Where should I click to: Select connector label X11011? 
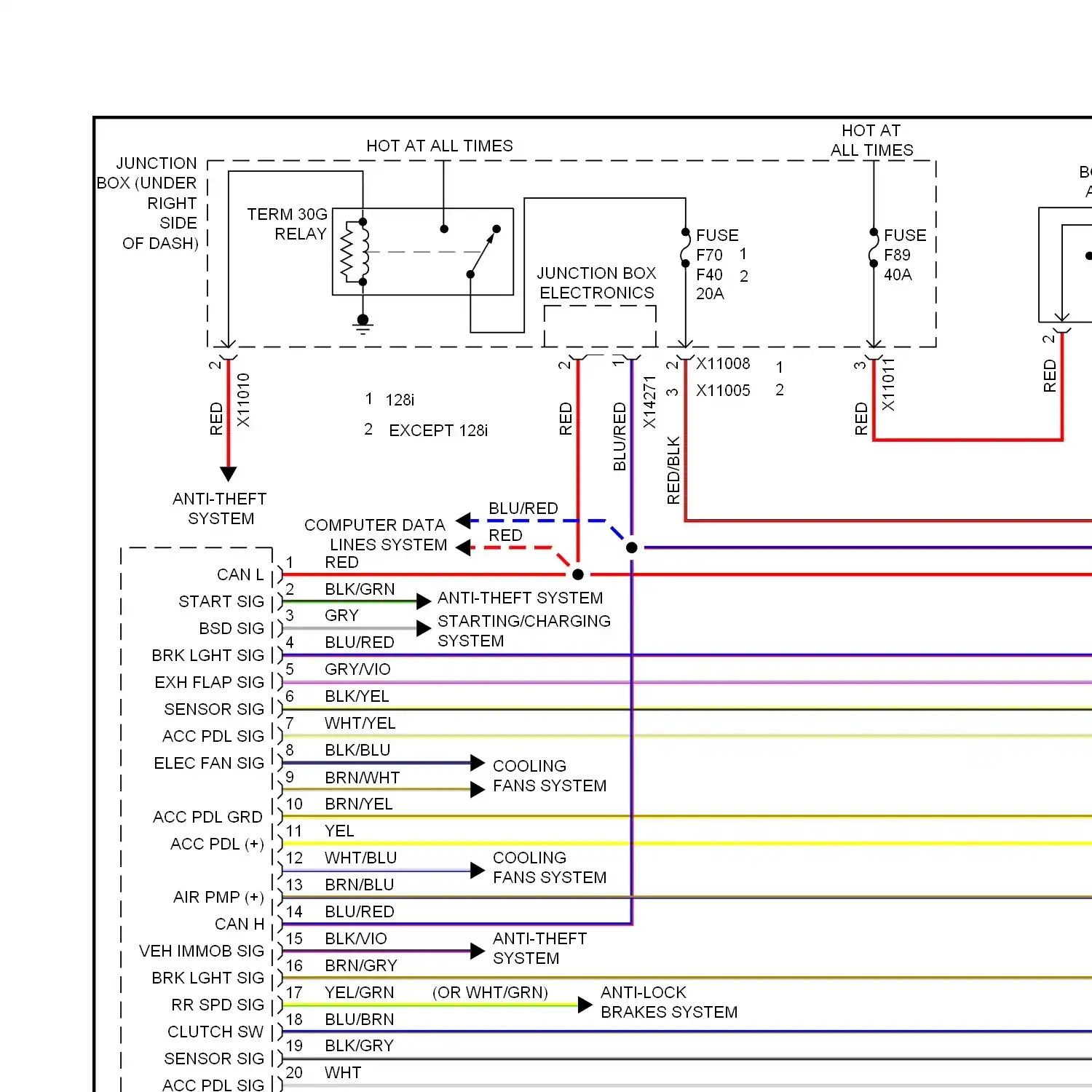888,384
